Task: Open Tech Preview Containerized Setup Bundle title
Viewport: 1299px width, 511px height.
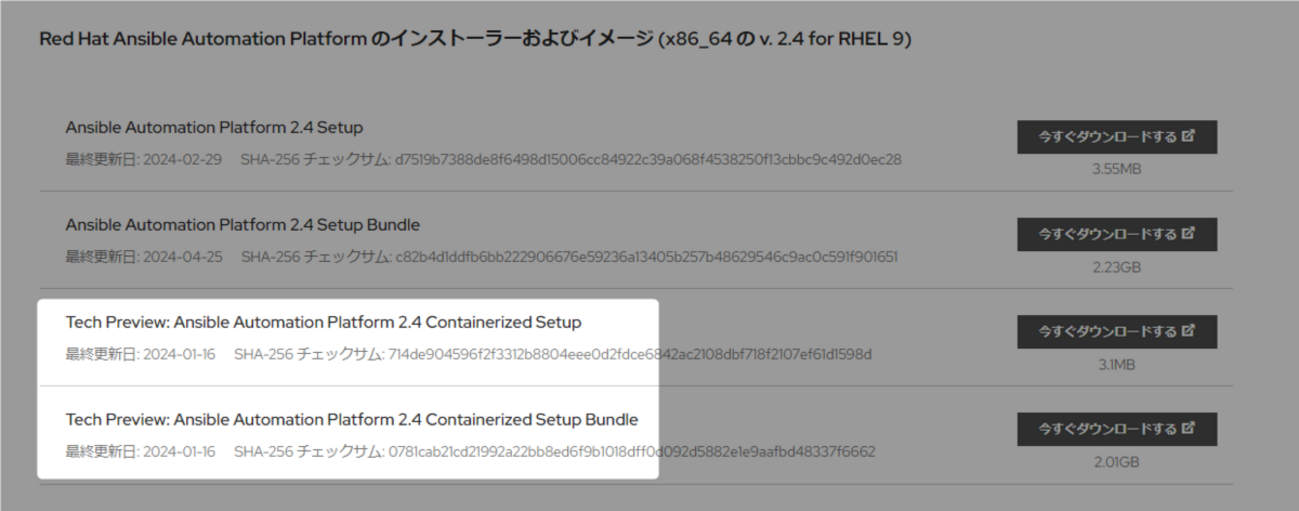Action: (x=351, y=419)
